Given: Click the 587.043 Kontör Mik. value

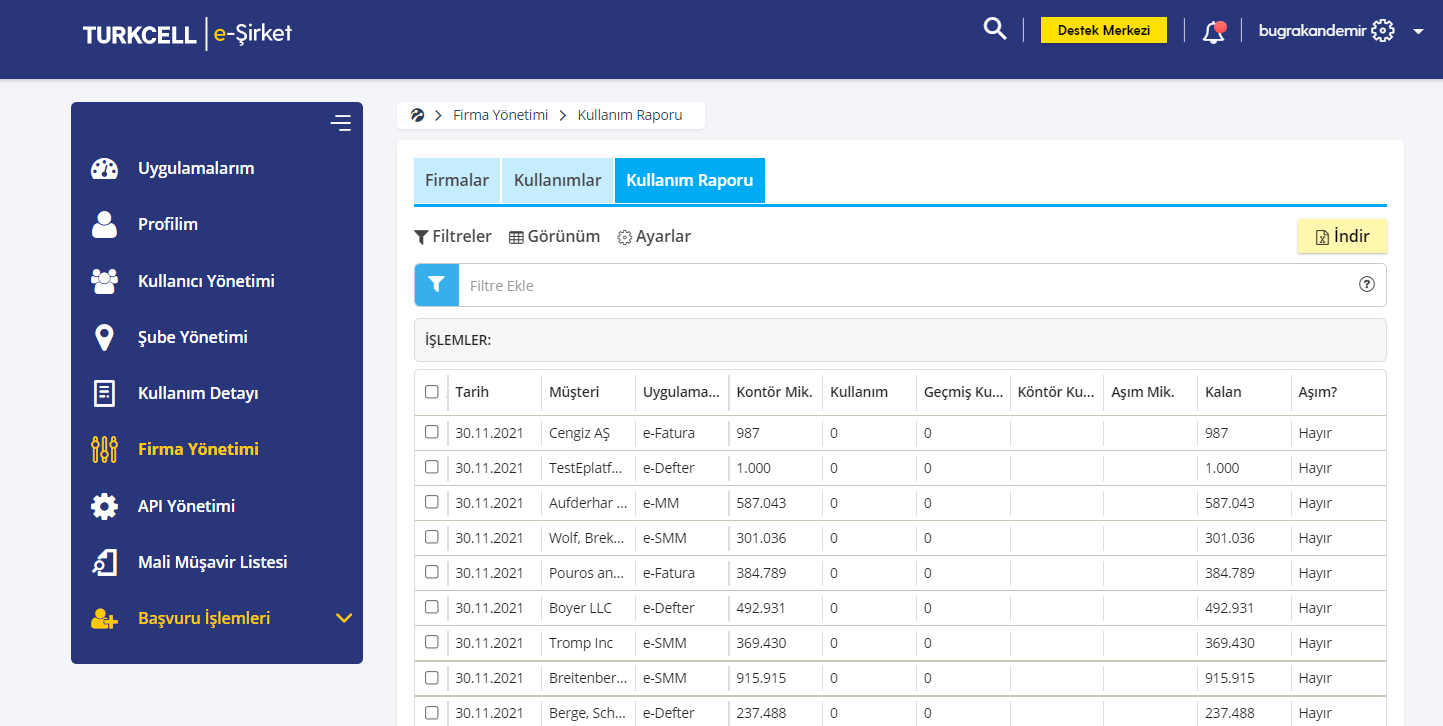Looking at the screenshot, I should pos(761,503).
